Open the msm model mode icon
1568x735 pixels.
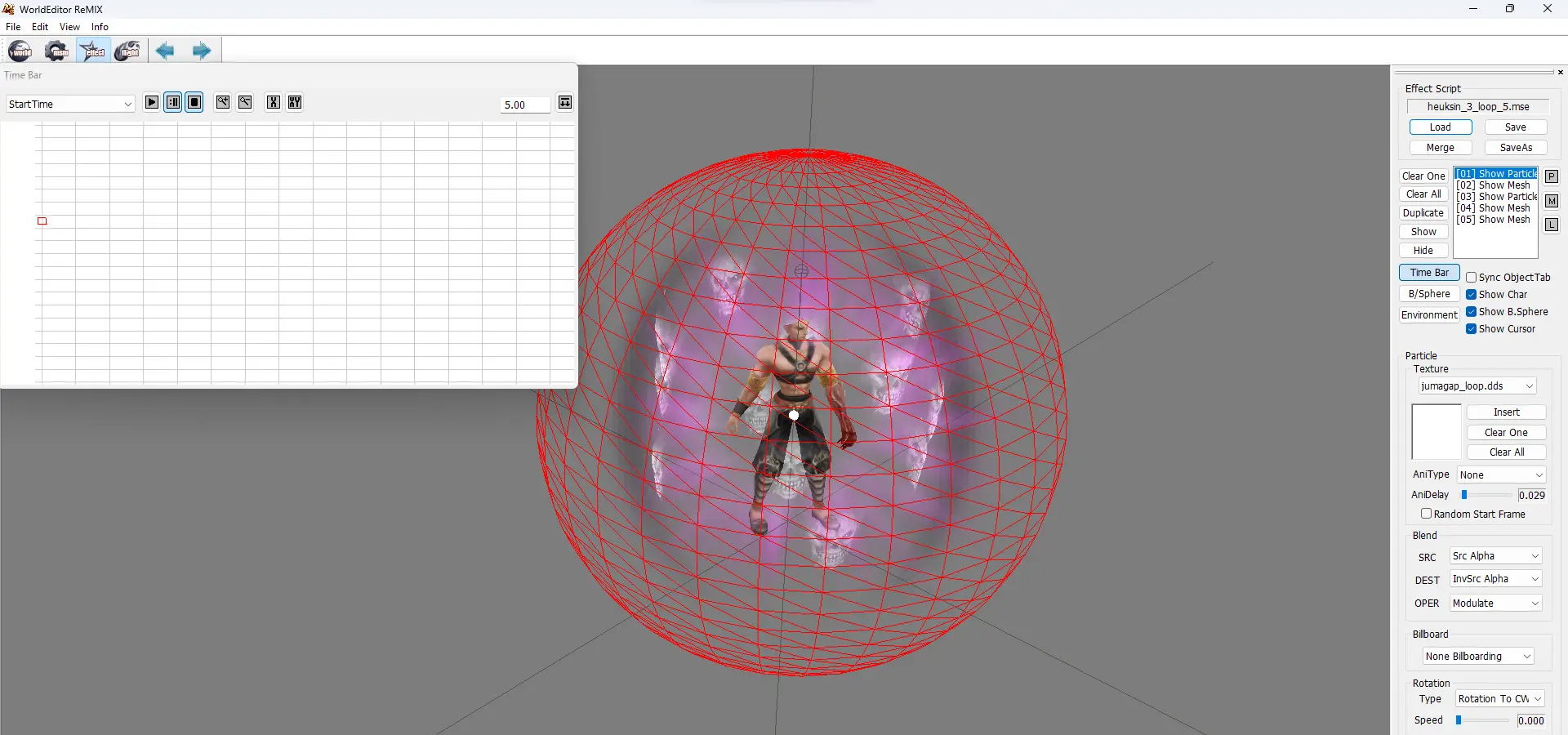[56, 51]
